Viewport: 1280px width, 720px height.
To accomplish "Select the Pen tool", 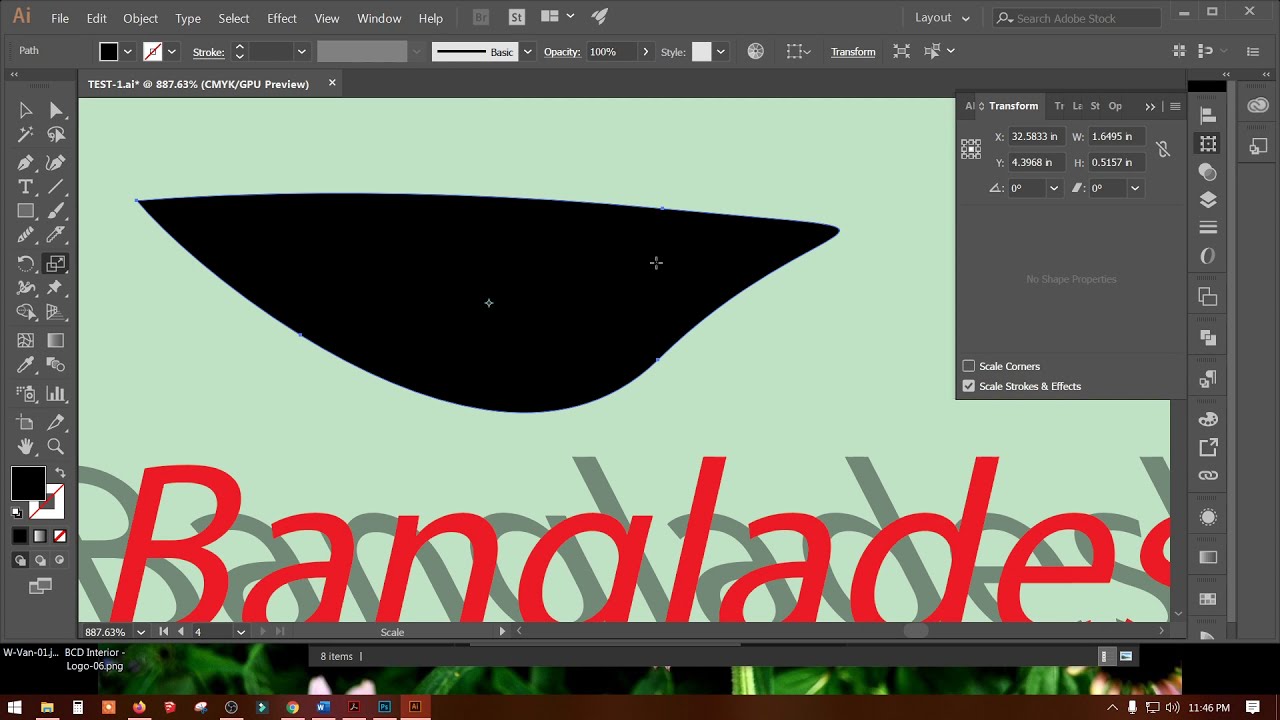I will tap(26, 162).
